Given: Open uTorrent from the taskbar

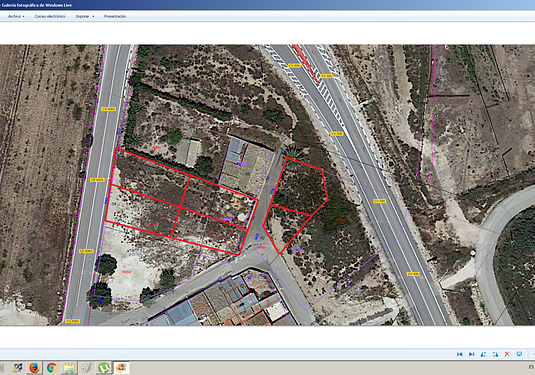Looking at the screenshot, I should (x=104, y=368).
